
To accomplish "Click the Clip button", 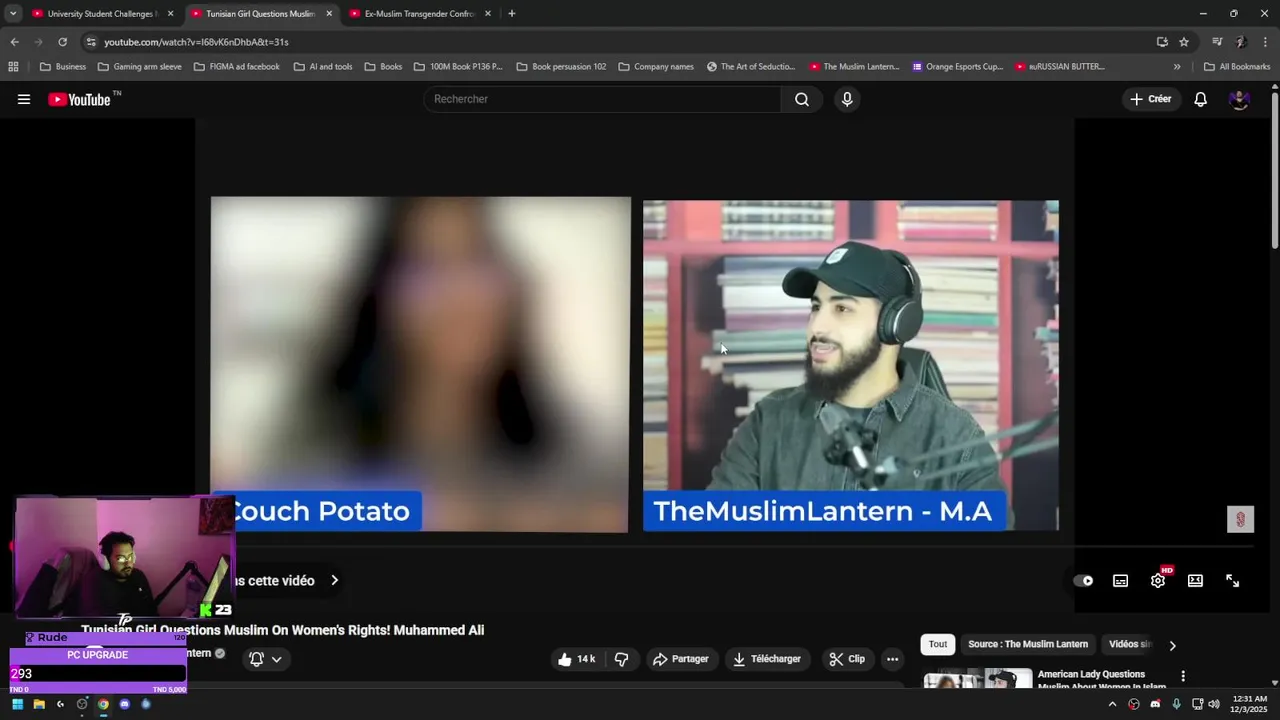I will tap(847, 659).
